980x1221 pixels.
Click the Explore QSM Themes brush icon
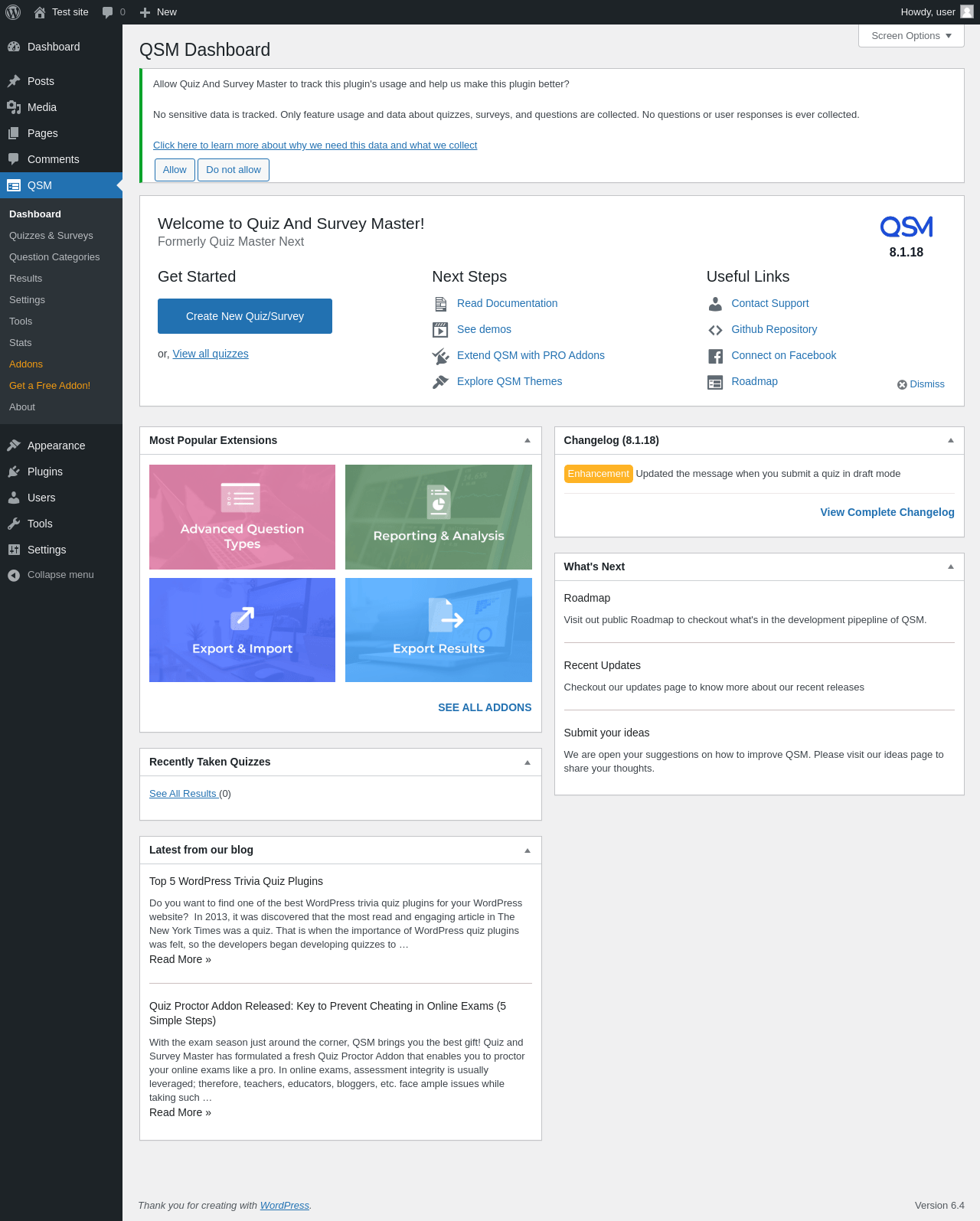point(440,382)
